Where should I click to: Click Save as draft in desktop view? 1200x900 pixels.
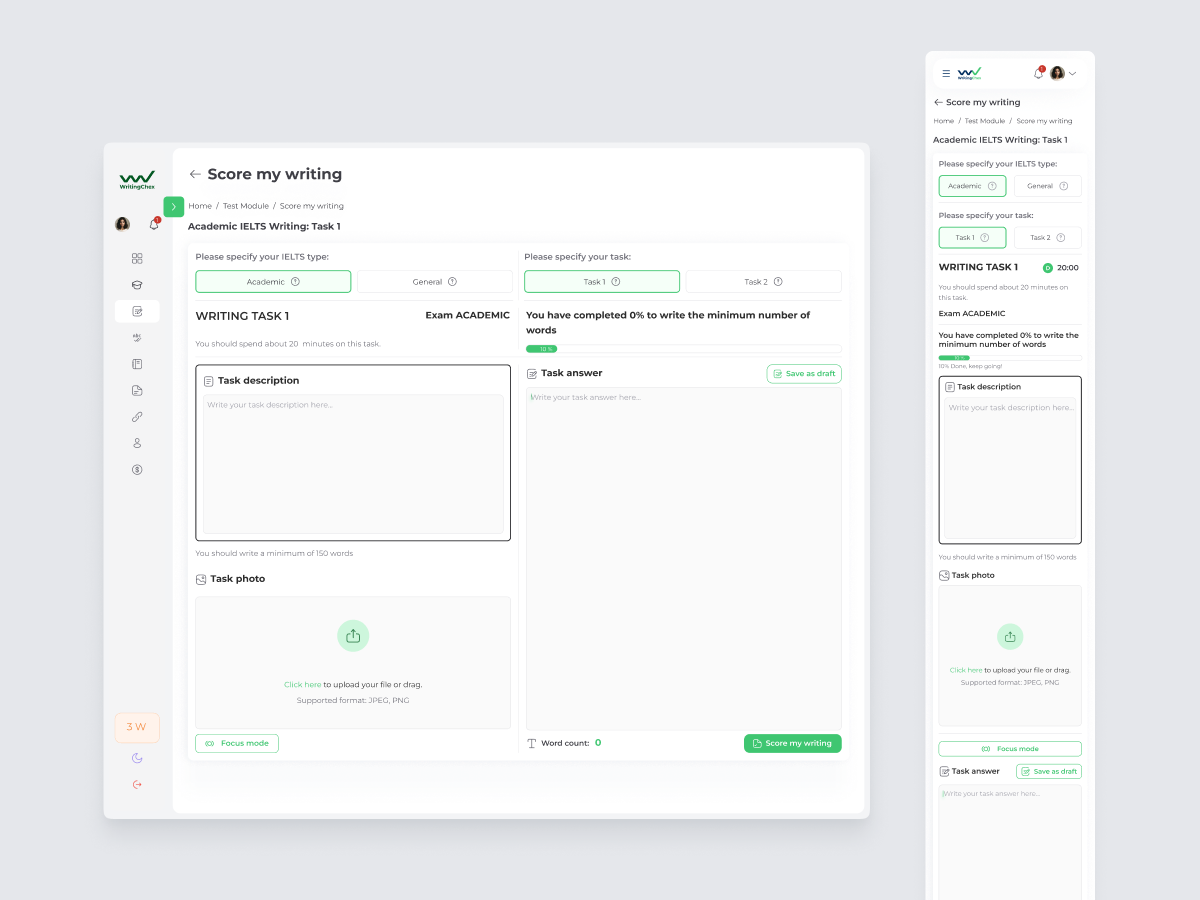[x=804, y=374]
